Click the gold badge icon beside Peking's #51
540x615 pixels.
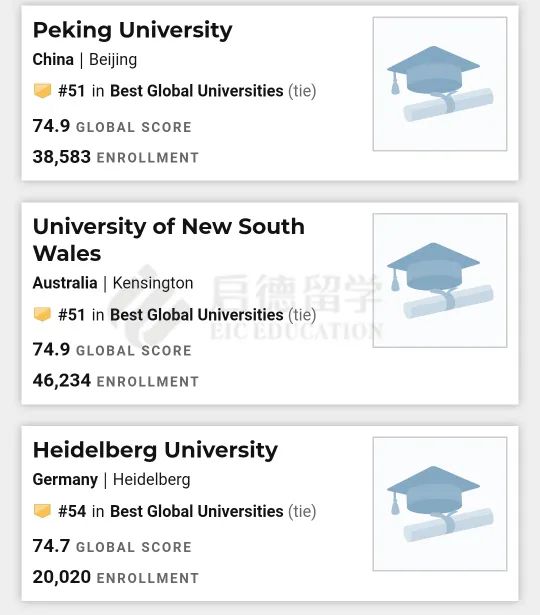pyautogui.click(x=42, y=91)
